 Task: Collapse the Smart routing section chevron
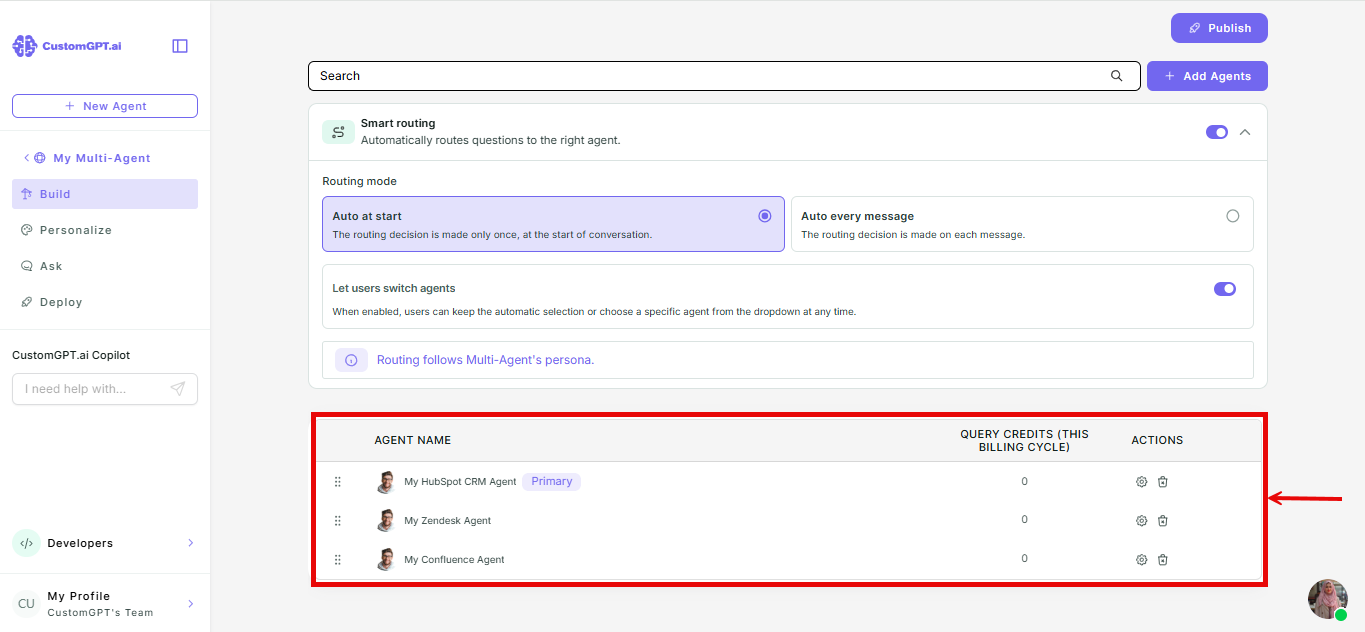pos(1245,132)
